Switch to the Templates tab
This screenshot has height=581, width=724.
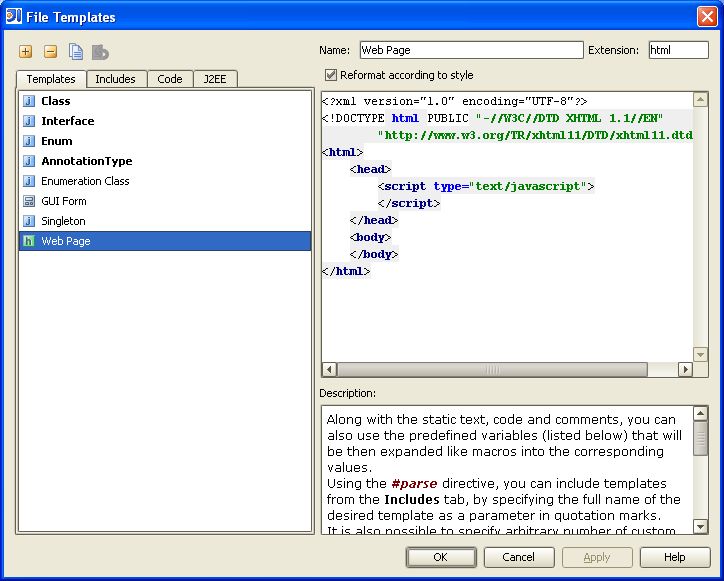click(x=51, y=79)
